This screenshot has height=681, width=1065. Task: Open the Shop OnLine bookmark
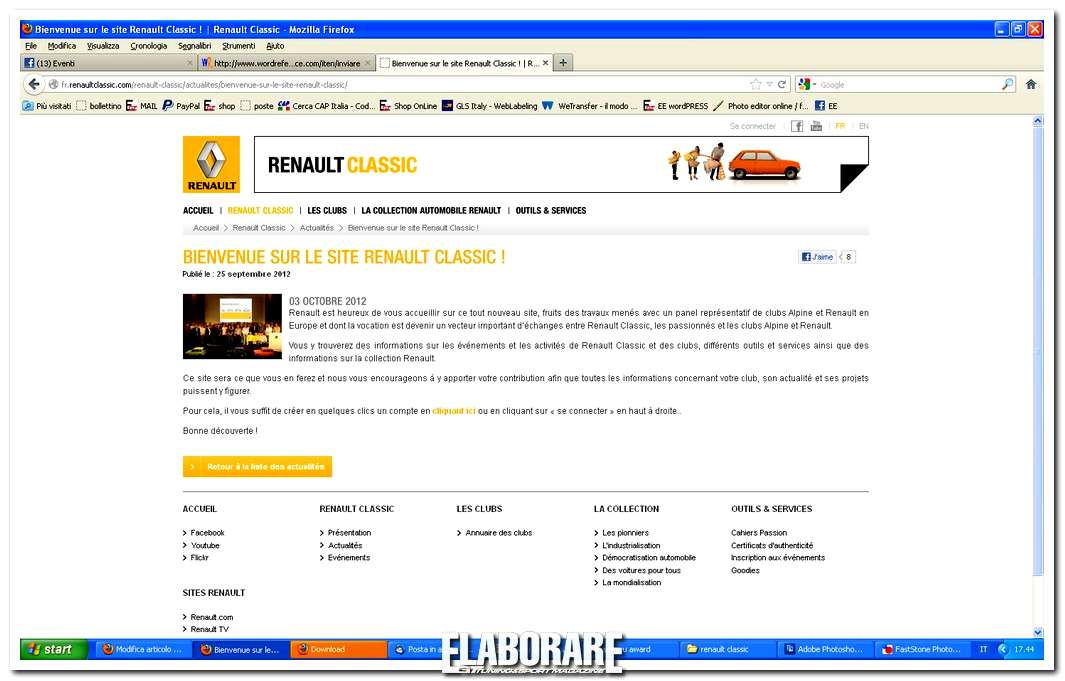tap(408, 106)
